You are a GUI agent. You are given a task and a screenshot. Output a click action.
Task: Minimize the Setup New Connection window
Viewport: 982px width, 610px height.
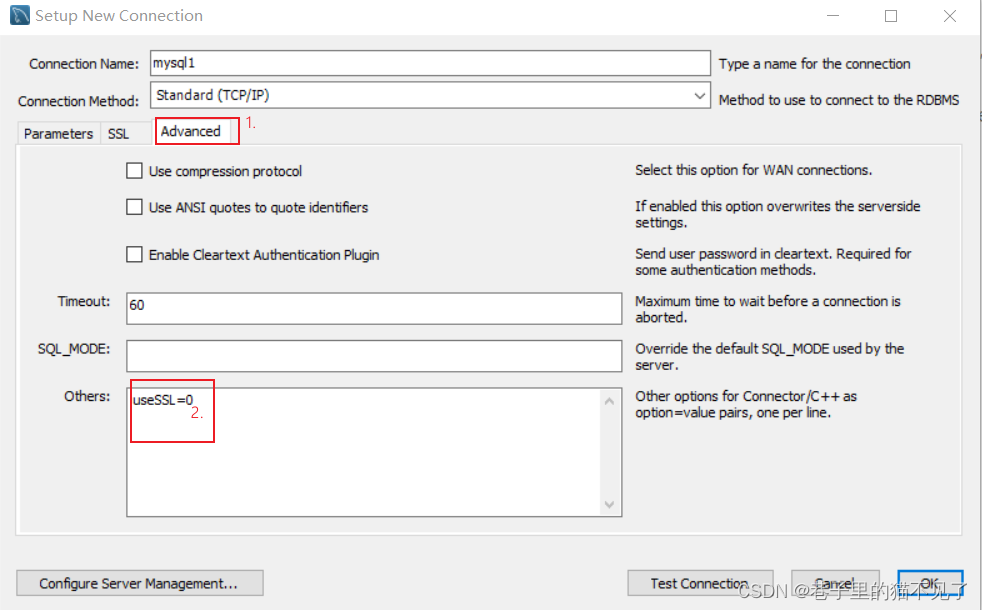(x=833, y=16)
